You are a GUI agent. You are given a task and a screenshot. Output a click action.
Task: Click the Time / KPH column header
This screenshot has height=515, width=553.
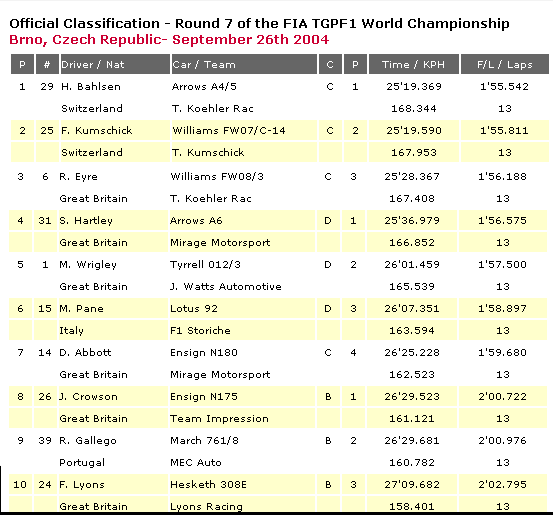pyautogui.click(x=414, y=64)
